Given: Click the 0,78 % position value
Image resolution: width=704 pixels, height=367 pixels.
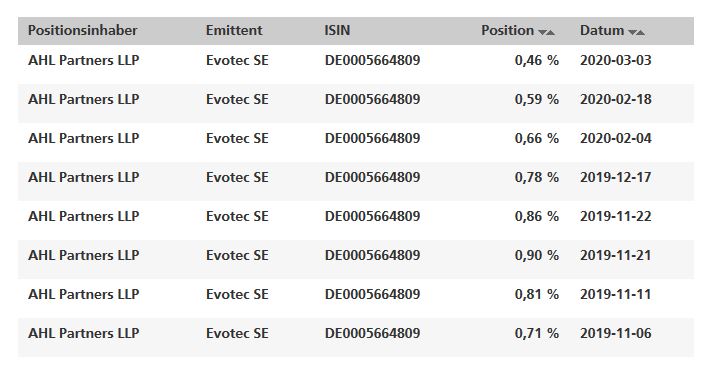Looking at the screenshot, I should click(537, 177).
